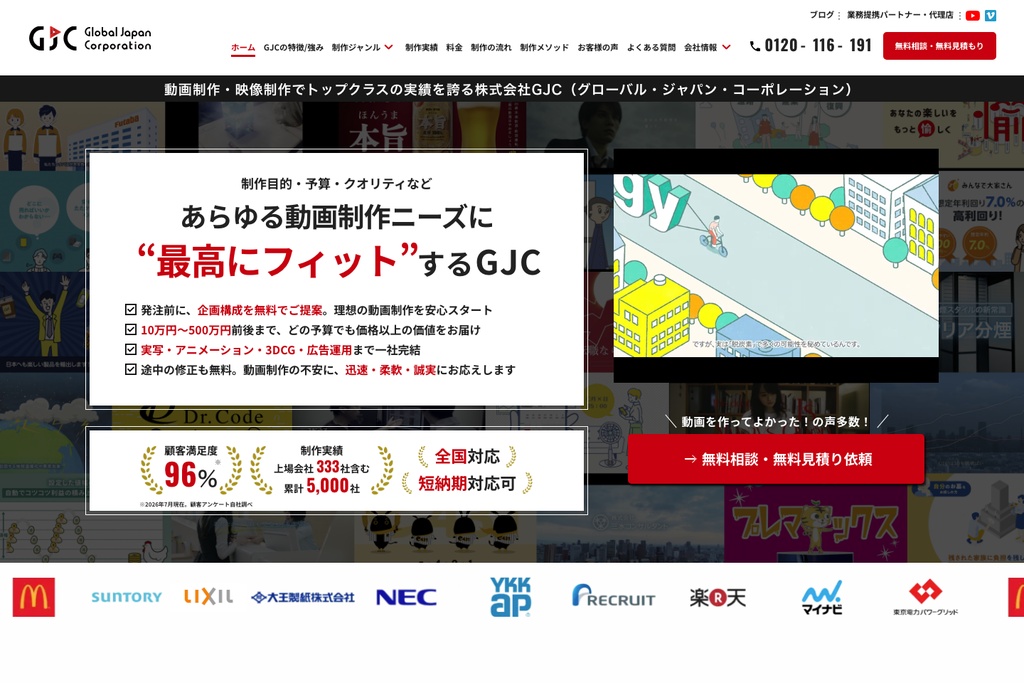Image resolution: width=1024 pixels, height=683 pixels.
Task: Open the 制作実績 menu item
Action: tap(421, 47)
